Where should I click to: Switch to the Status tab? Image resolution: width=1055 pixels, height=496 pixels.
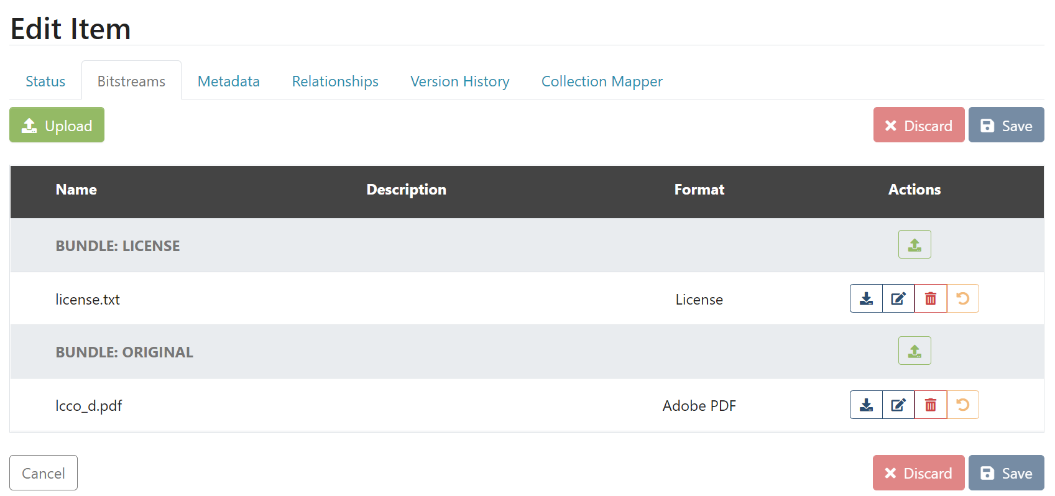tap(45, 82)
